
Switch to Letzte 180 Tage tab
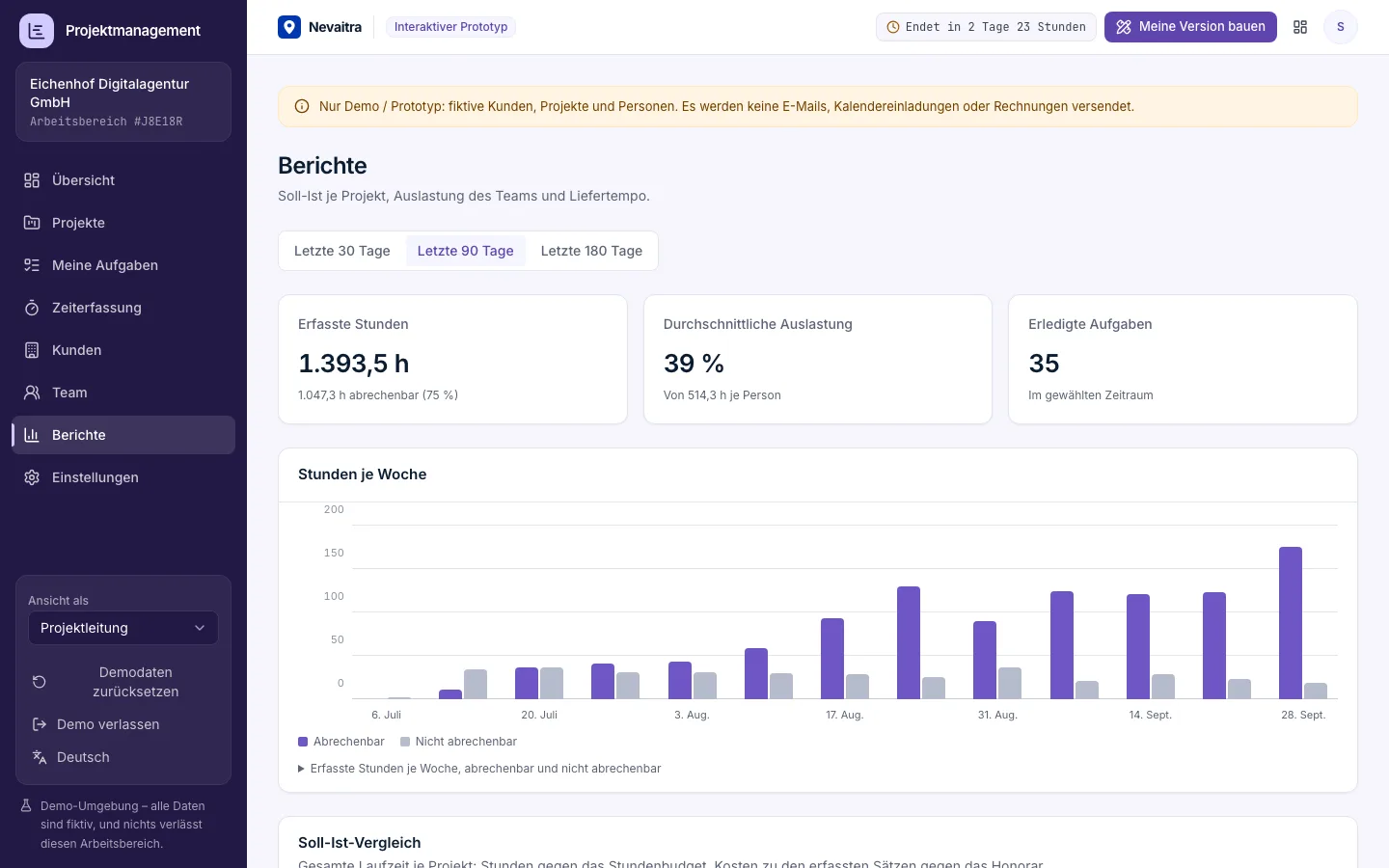591,251
